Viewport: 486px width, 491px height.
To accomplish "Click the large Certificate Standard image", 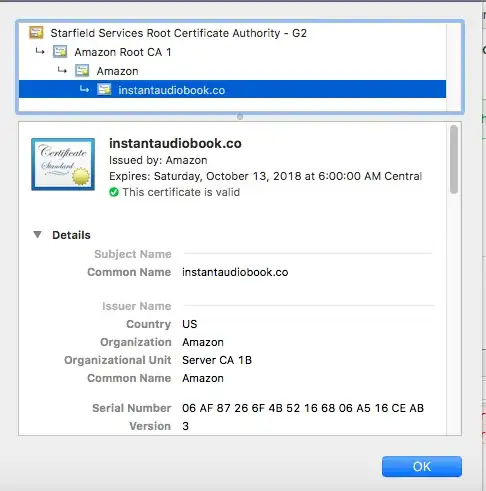I will [x=63, y=164].
